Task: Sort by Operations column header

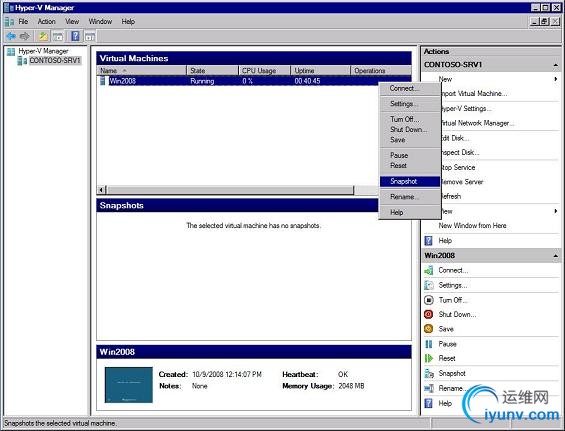Action: click(381, 71)
